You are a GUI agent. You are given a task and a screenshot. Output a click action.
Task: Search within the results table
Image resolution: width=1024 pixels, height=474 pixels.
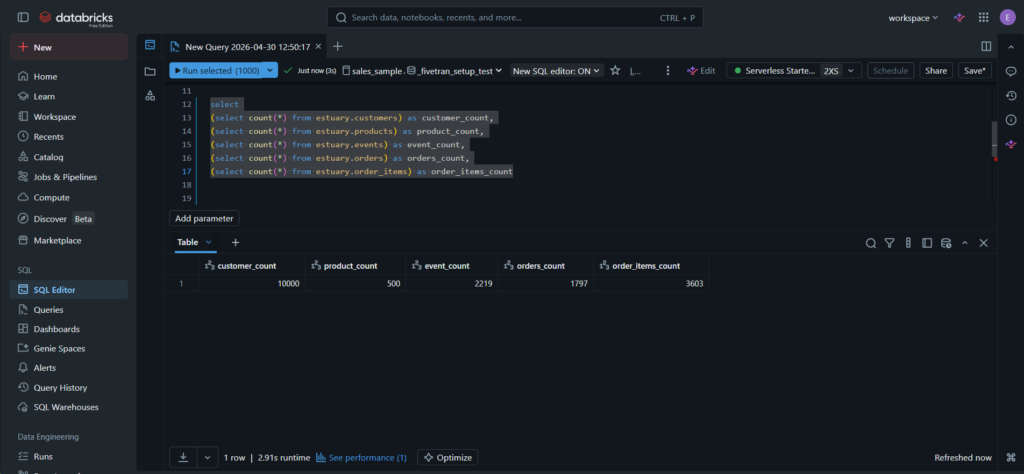coord(871,243)
